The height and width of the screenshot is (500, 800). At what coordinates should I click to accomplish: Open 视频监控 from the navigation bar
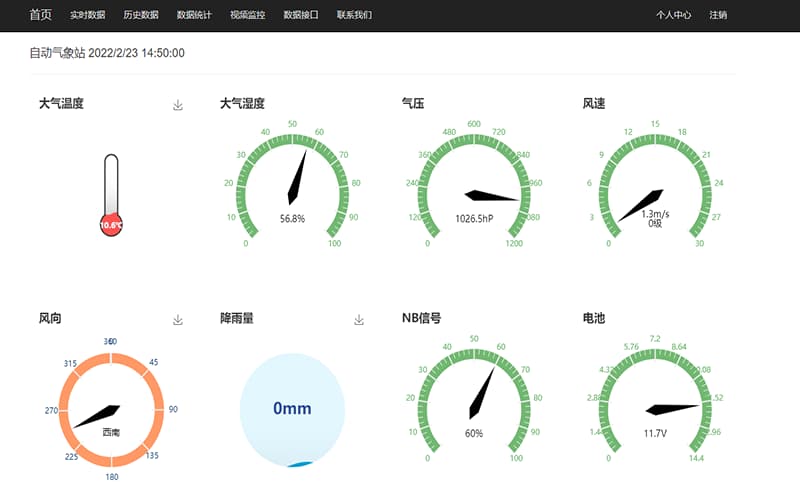pyautogui.click(x=247, y=15)
